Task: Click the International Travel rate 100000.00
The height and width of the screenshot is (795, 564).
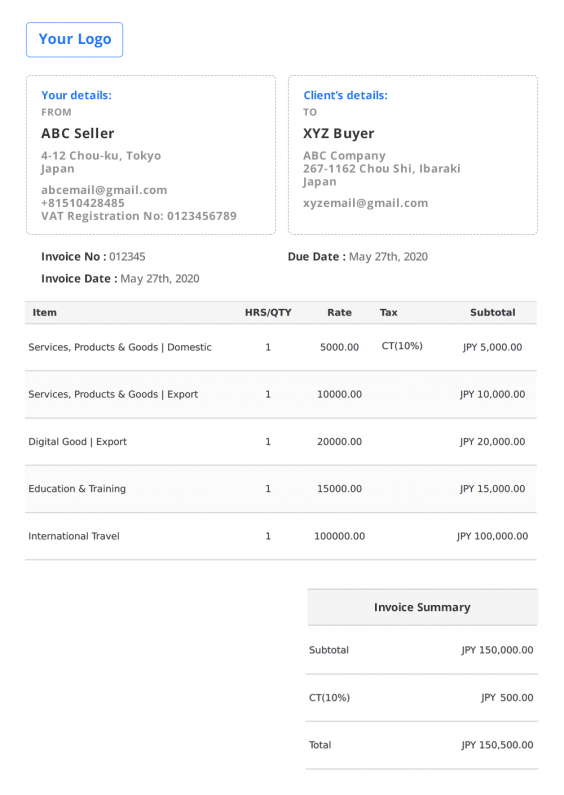Action: 339,536
